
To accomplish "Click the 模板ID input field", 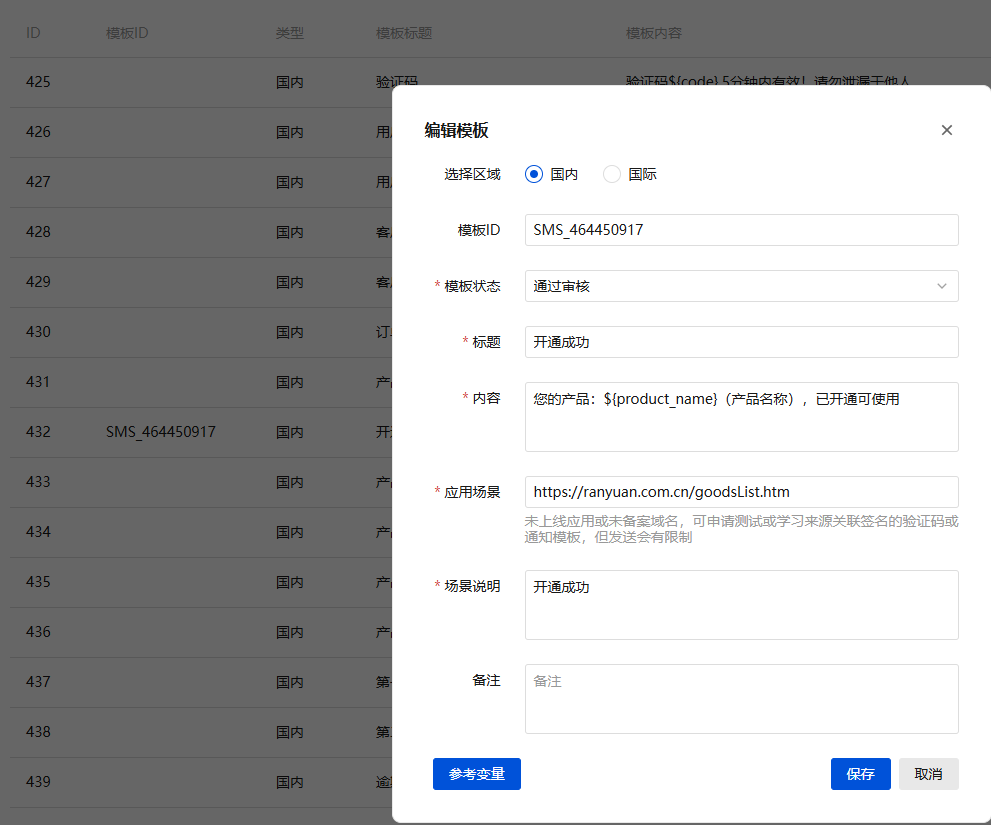I will click(741, 230).
